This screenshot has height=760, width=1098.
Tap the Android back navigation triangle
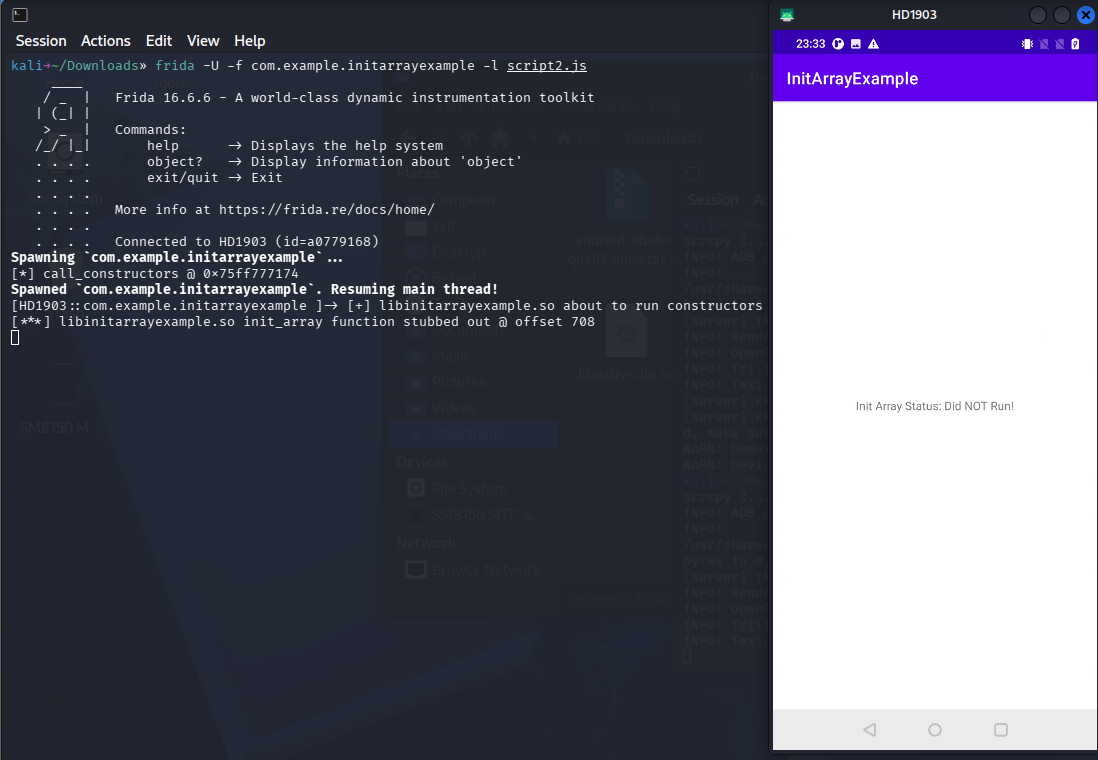(870, 730)
